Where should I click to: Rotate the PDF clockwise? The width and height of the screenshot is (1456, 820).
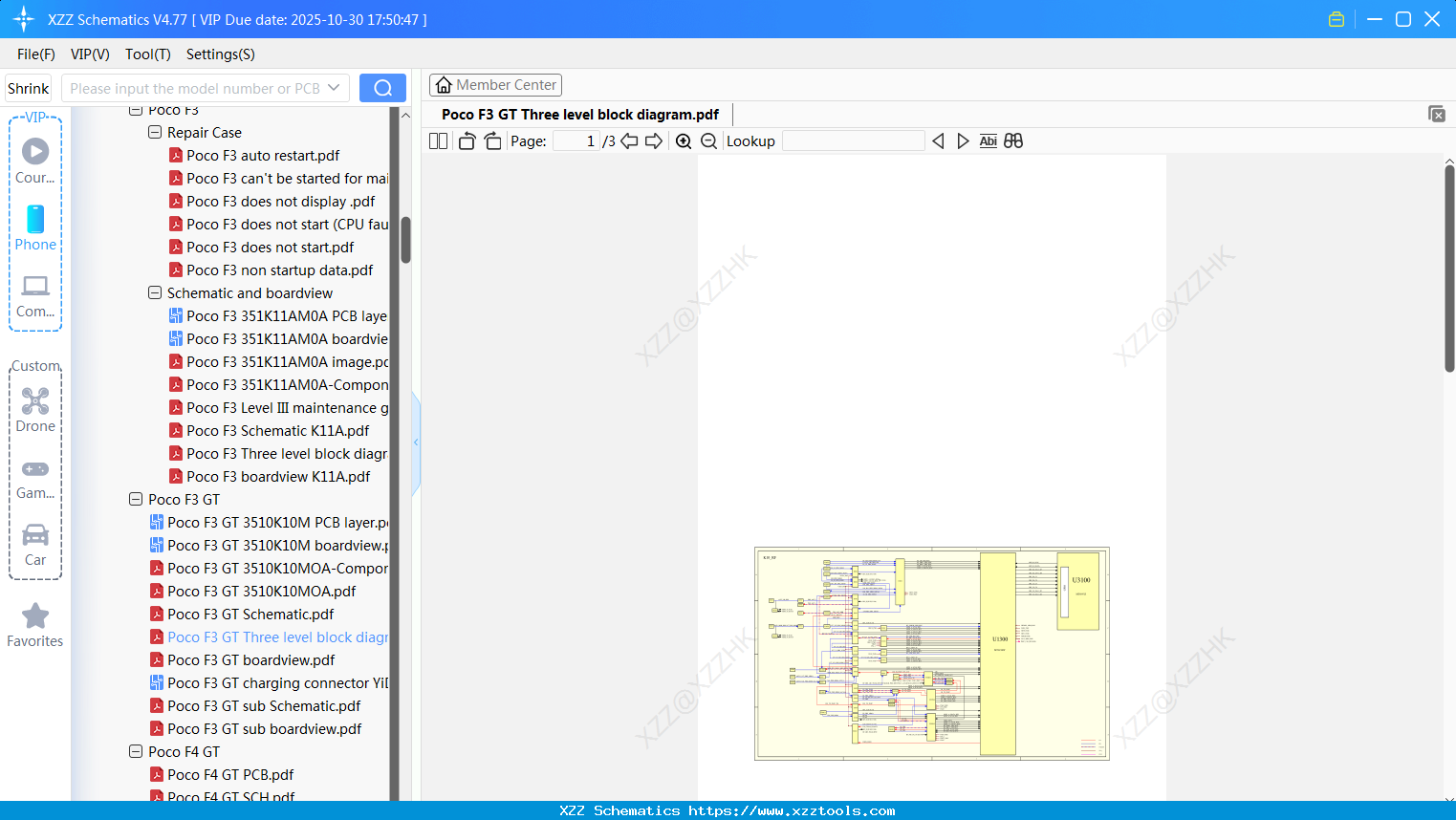tap(492, 140)
